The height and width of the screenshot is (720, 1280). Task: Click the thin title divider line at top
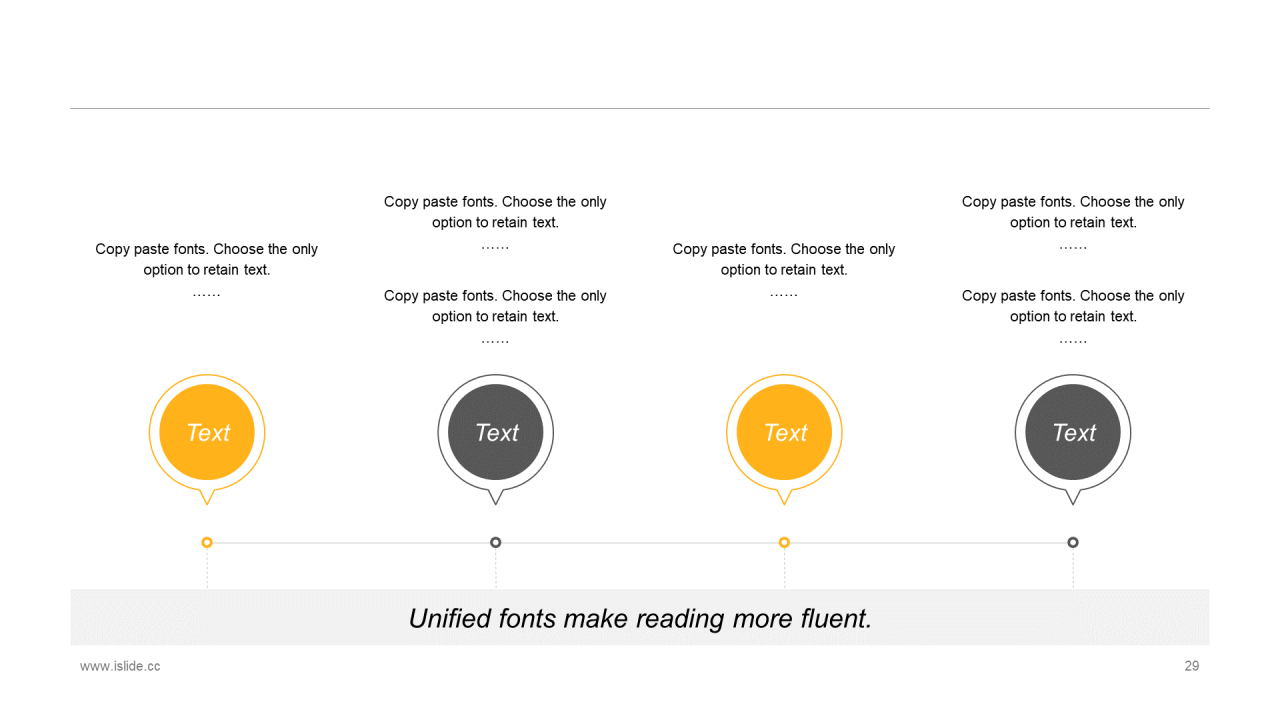pyautogui.click(x=640, y=108)
